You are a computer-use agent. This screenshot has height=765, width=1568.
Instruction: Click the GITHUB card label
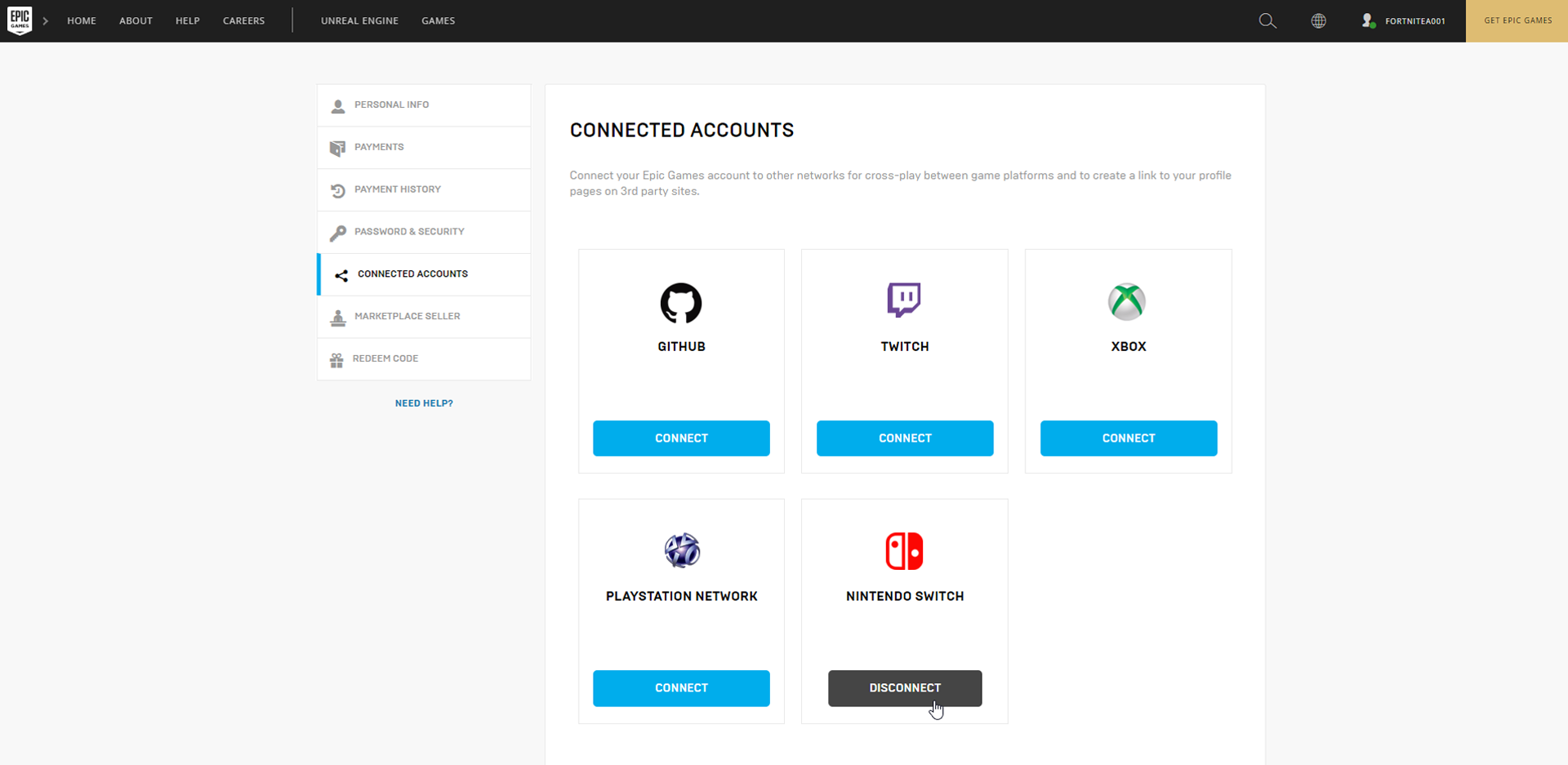pyautogui.click(x=681, y=347)
